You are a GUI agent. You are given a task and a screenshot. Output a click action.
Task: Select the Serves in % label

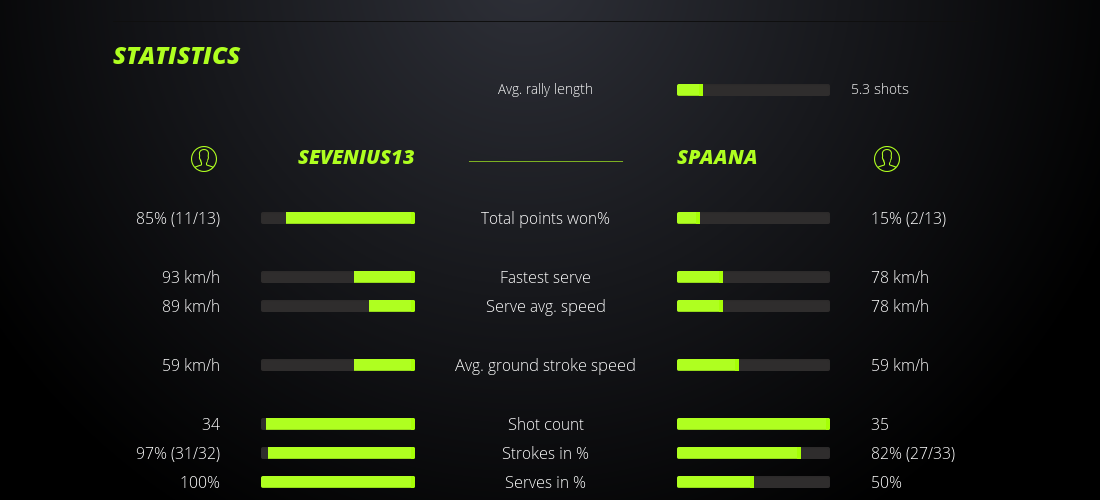[x=545, y=482]
